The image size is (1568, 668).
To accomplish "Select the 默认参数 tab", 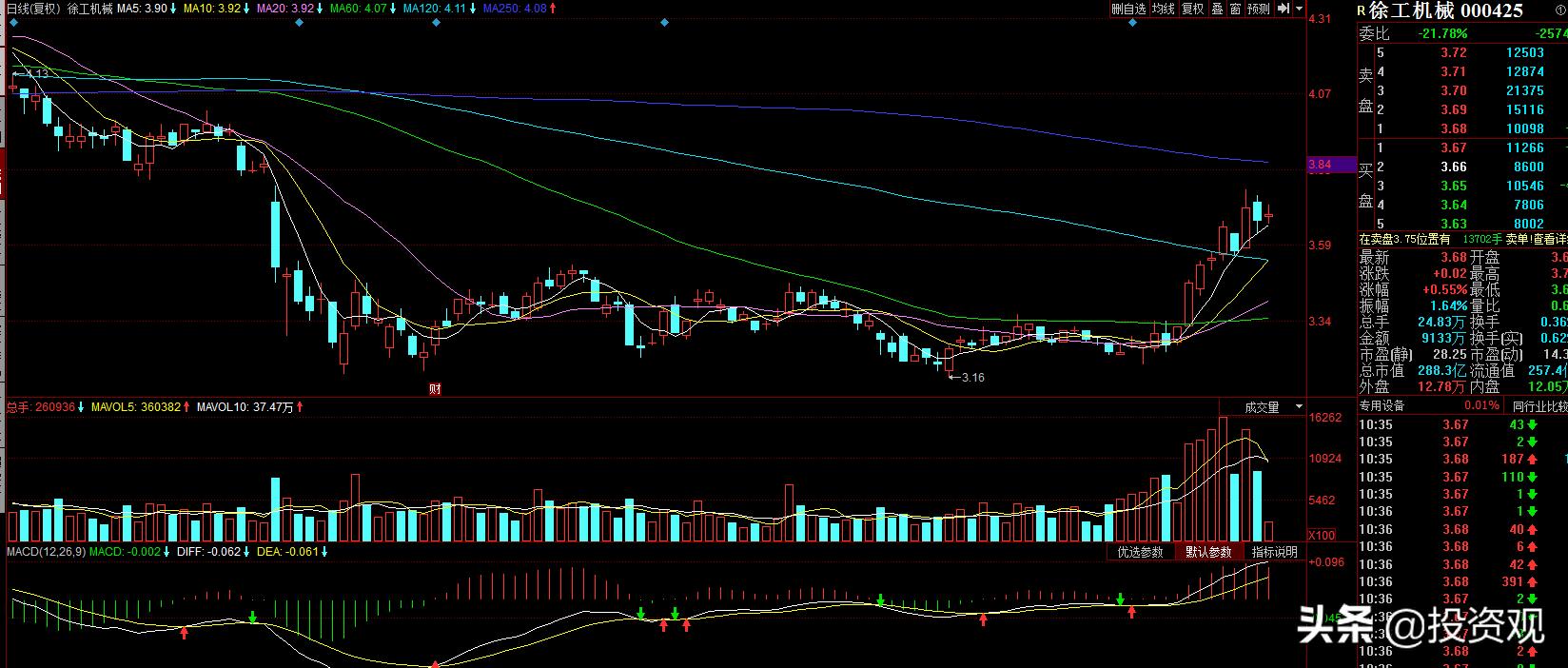I will [x=1207, y=552].
